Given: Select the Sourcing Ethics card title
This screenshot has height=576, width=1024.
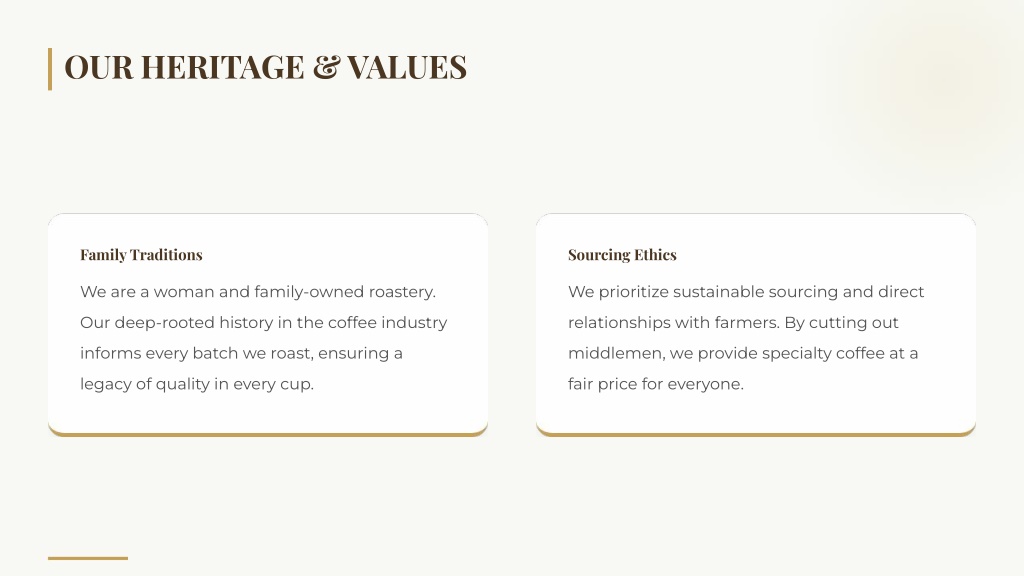Looking at the screenshot, I should (x=622, y=255).
